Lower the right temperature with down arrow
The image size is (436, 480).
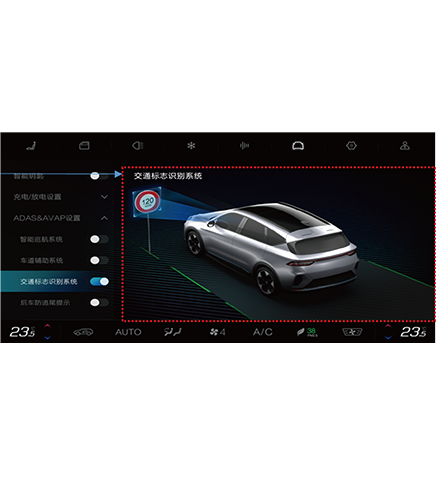point(388,338)
